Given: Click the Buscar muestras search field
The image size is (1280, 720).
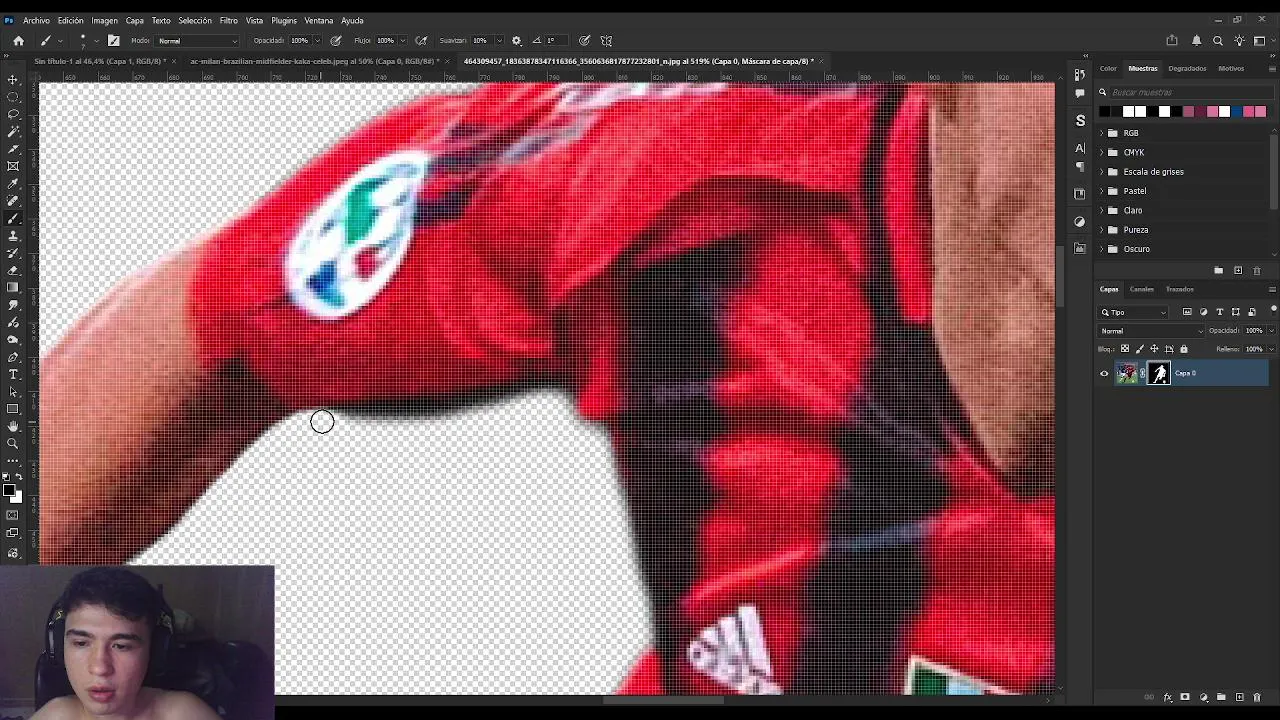Looking at the screenshot, I should [1190, 92].
